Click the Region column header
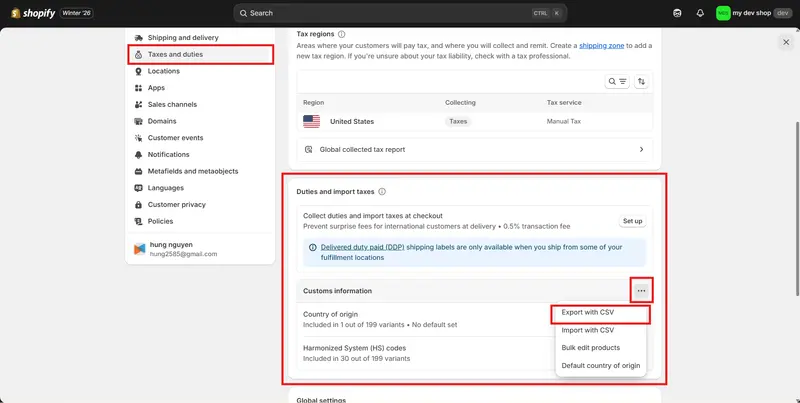The width and height of the screenshot is (800, 403). [313, 103]
